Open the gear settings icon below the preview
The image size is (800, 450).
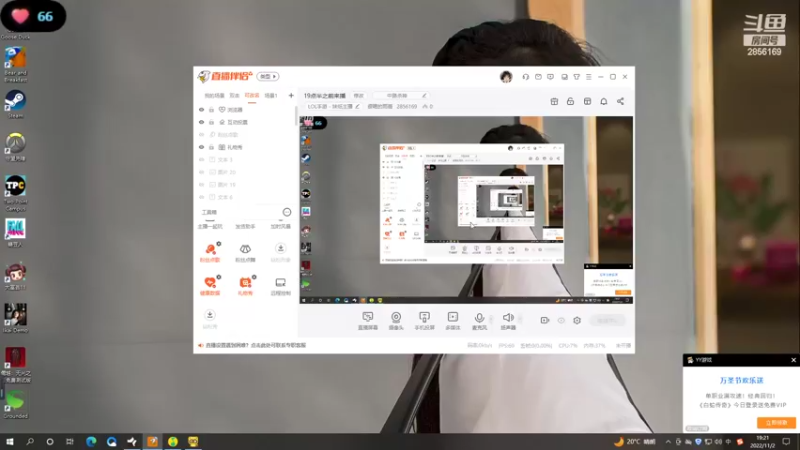click(577, 320)
